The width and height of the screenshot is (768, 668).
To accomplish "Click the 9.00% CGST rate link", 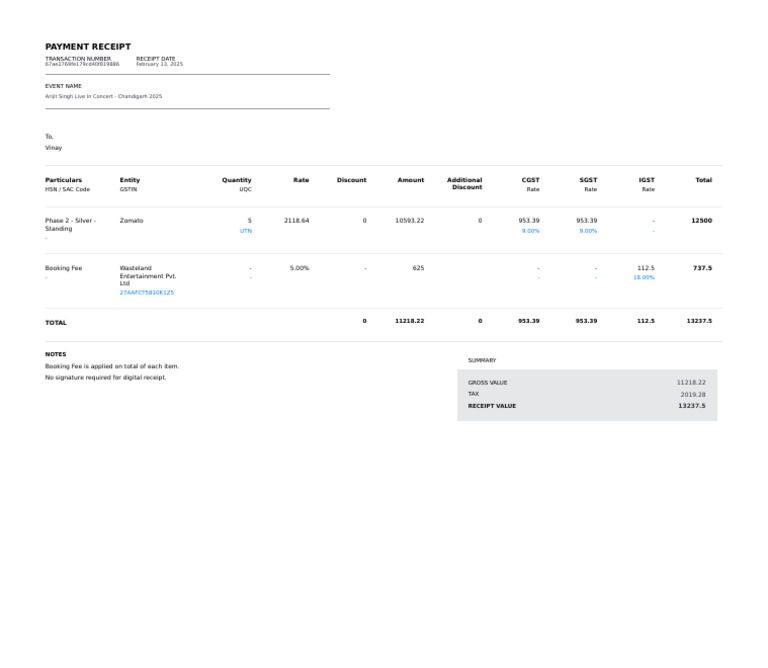I will [530, 231].
